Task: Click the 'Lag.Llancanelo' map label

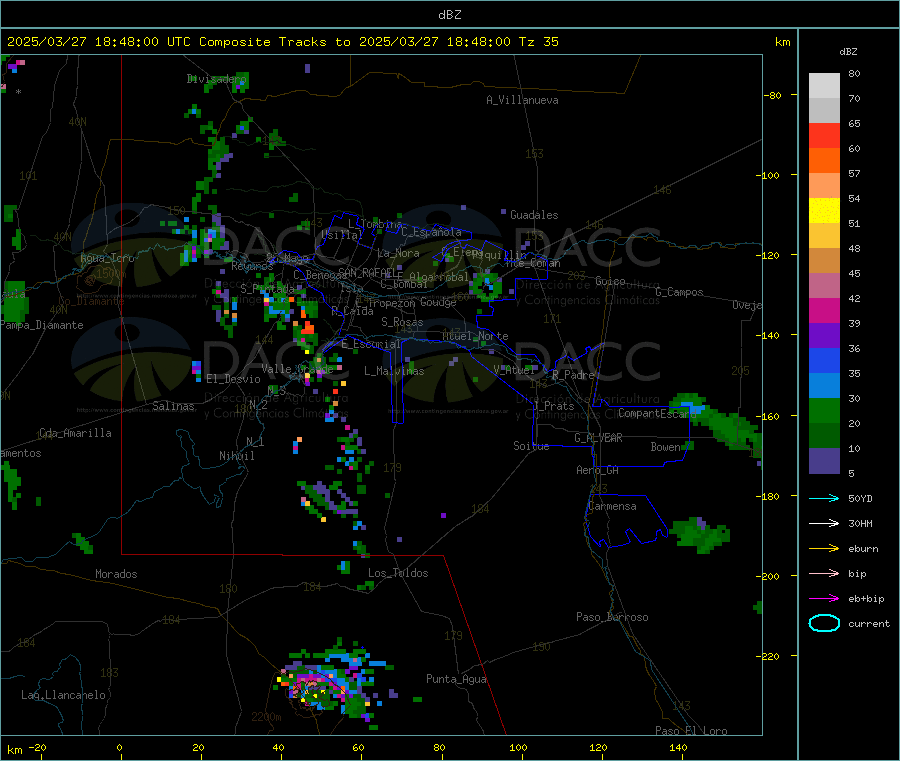Action: pos(63,696)
